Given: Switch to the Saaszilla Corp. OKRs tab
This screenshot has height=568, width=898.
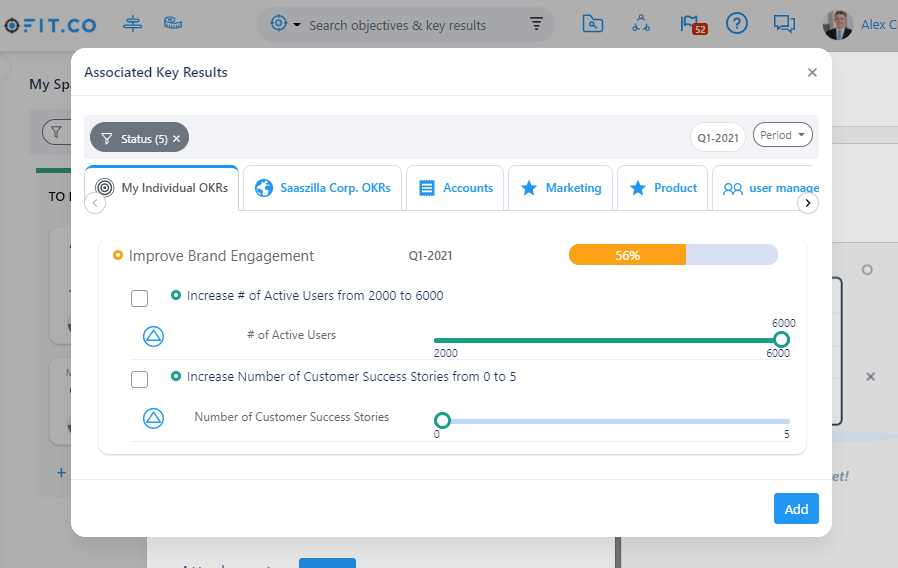Looking at the screenshot, I should (x=323, y=188).
